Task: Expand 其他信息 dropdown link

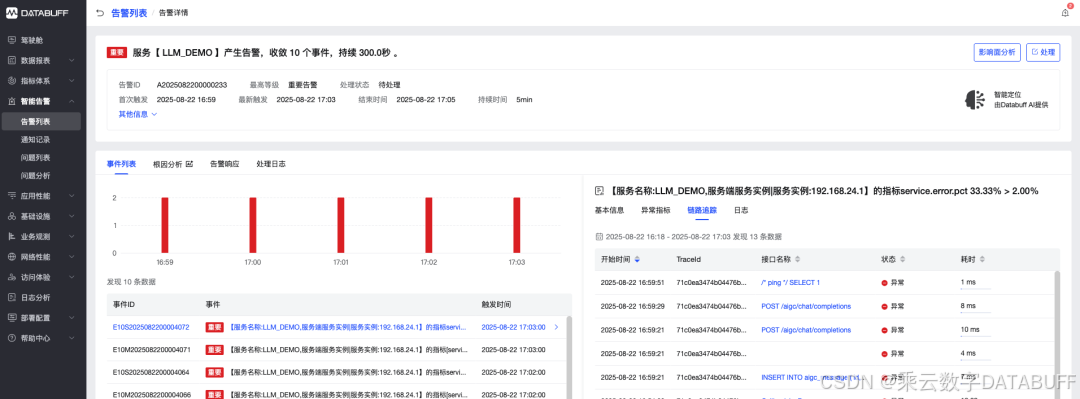Action: pos(138,114)
